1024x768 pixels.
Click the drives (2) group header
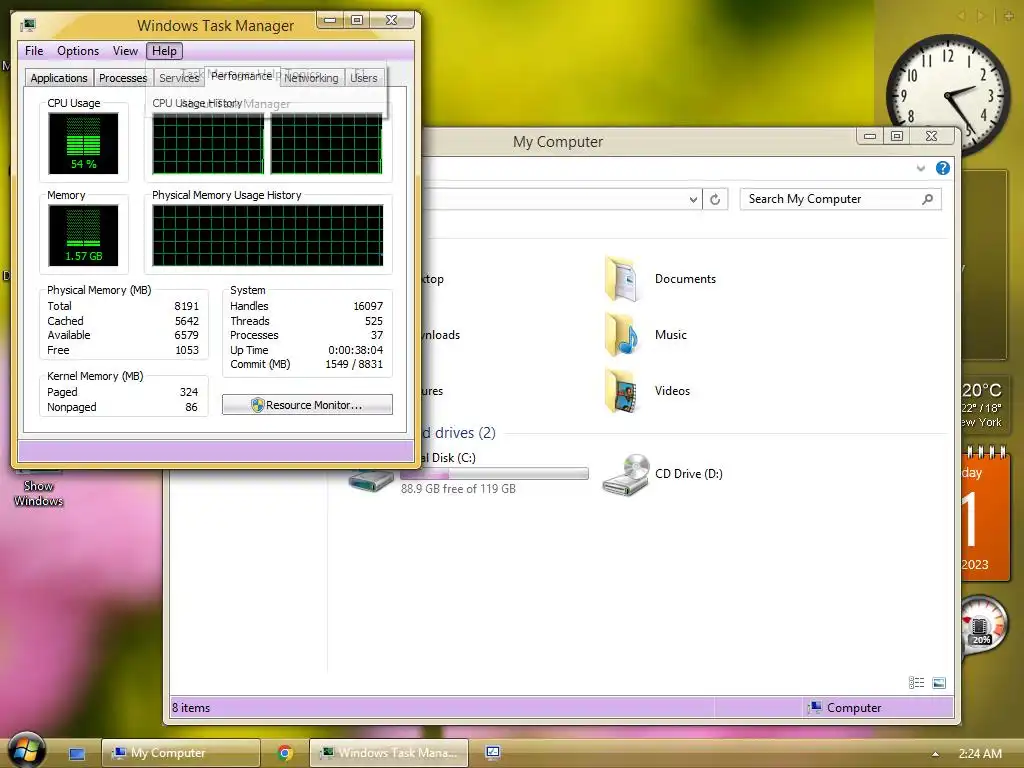tap(458, 433)
